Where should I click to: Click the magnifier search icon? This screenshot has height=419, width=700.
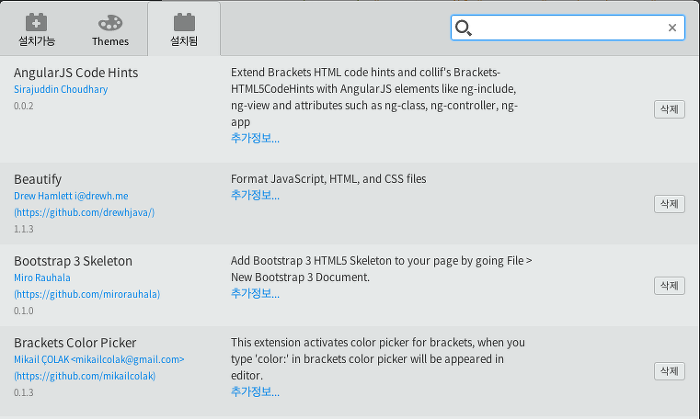(x=463, y=28)
